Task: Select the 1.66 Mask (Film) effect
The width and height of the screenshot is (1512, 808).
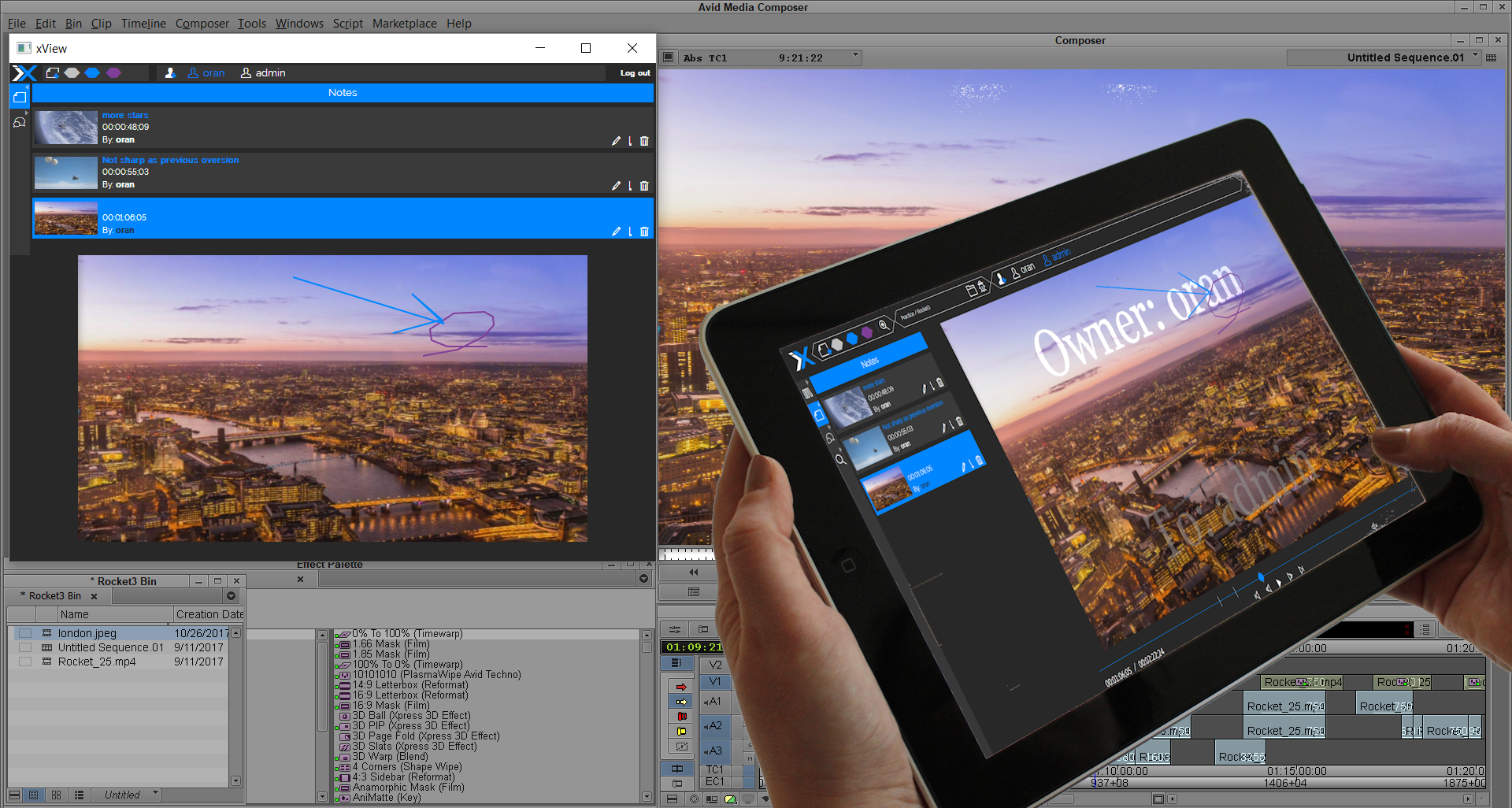Action: tap(391, 644)
